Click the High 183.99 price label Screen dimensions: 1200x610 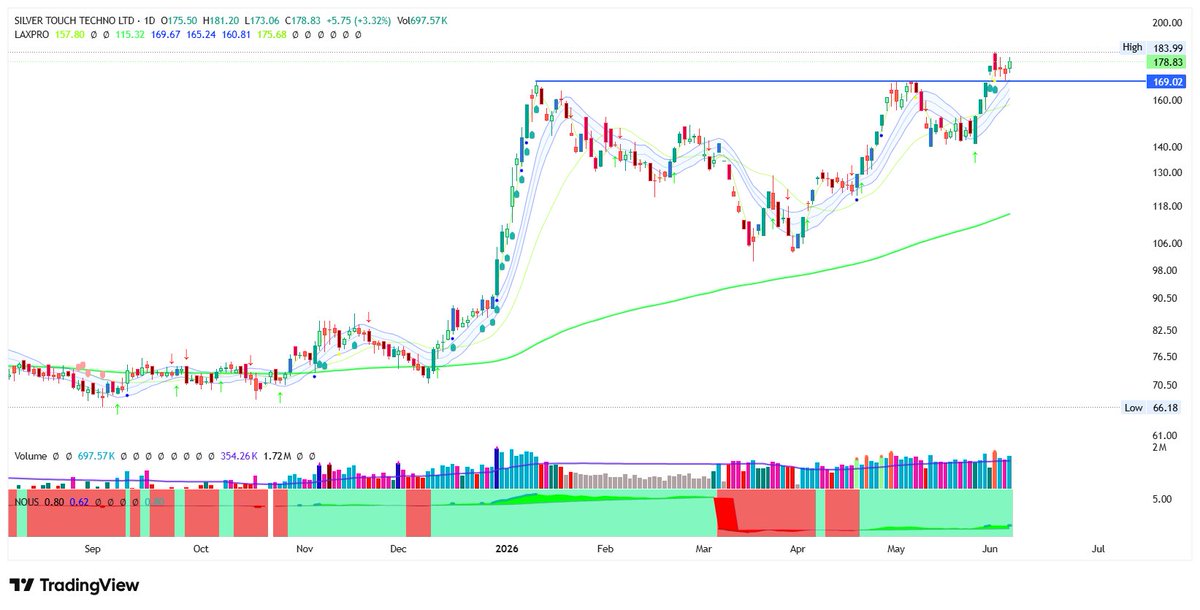coord(1153,47)
